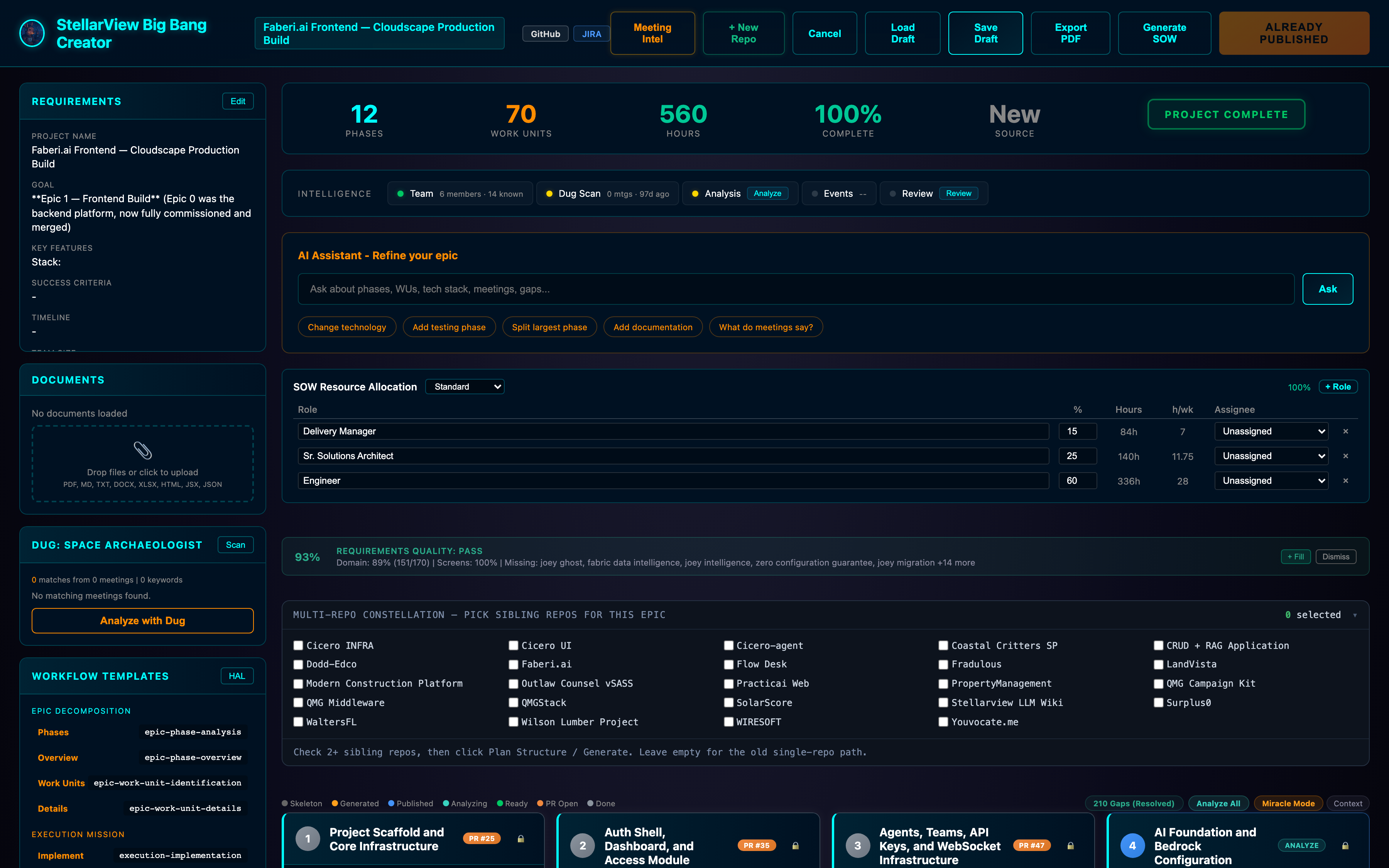The width and height of the screenshot is (1389, 868).
Task: Select the Work Units identification template
Action: [x=139, y=782]
